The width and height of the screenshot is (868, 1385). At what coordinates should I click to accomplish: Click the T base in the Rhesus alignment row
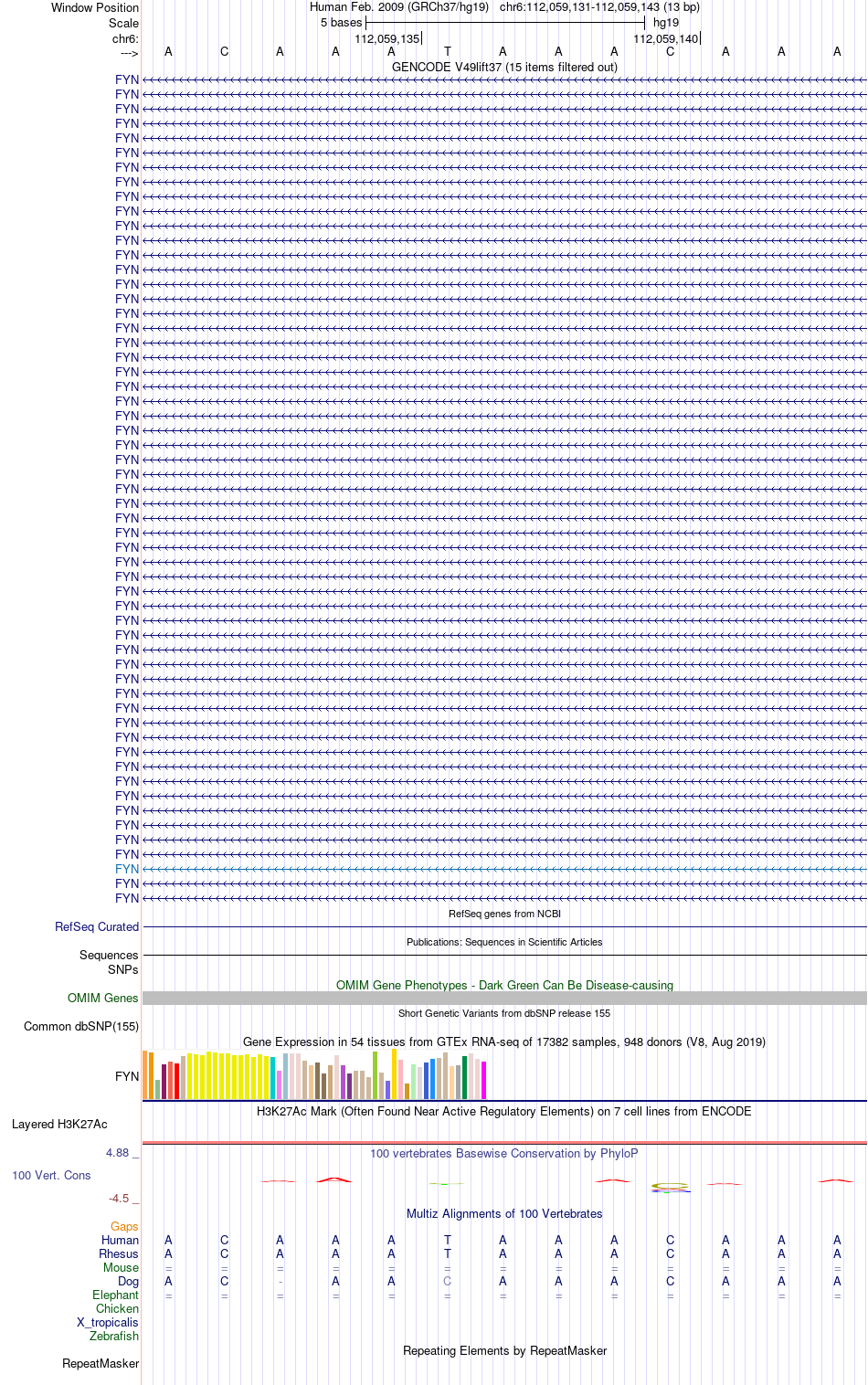[447, 1253]
